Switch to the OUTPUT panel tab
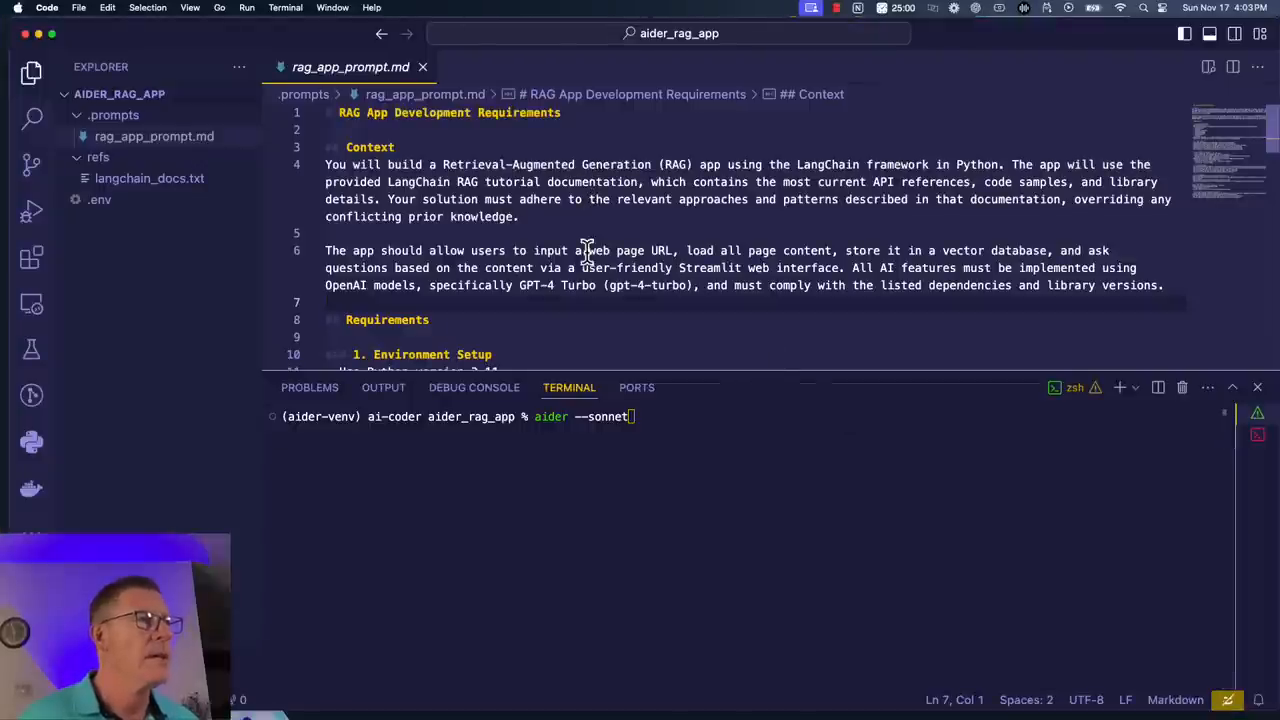This screenshot has width=1280, height=720. pyautogui.click(x=383, y=387)
